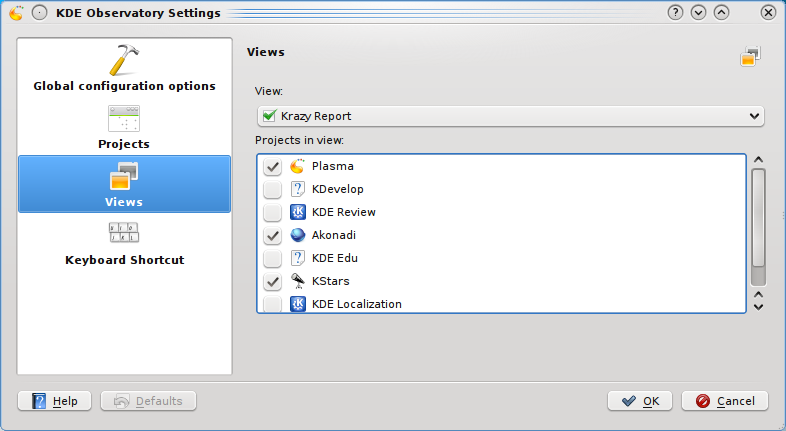Open Global configuration options page
786x431 pixels.
click(124, 68)
